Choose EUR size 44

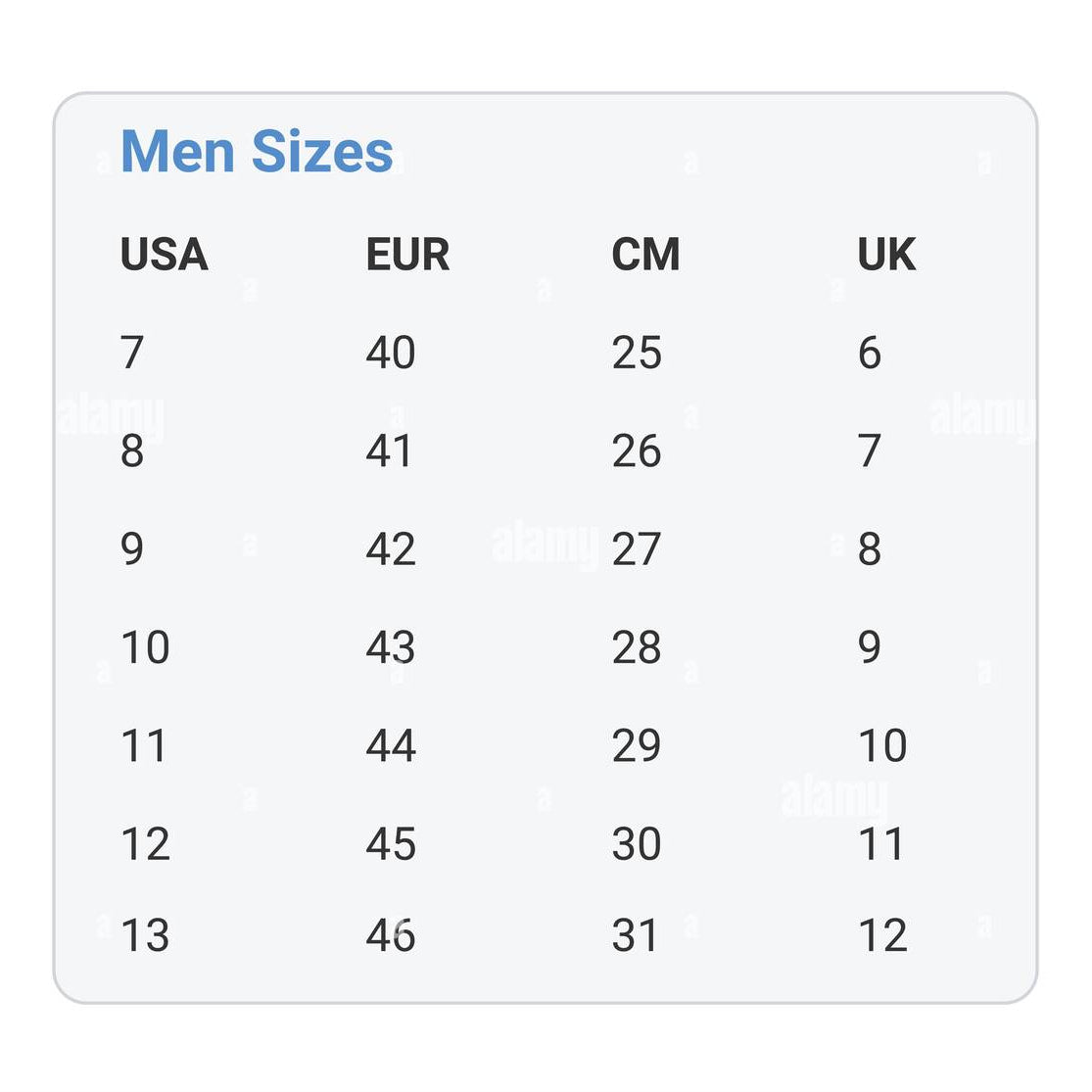click(x=391, y=745)
